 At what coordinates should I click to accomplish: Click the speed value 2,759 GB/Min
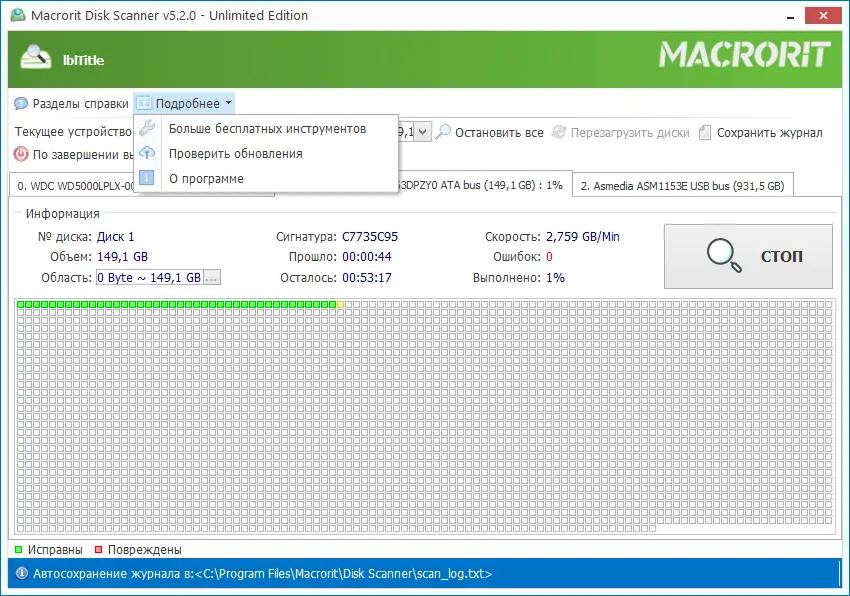click(583, 237)
